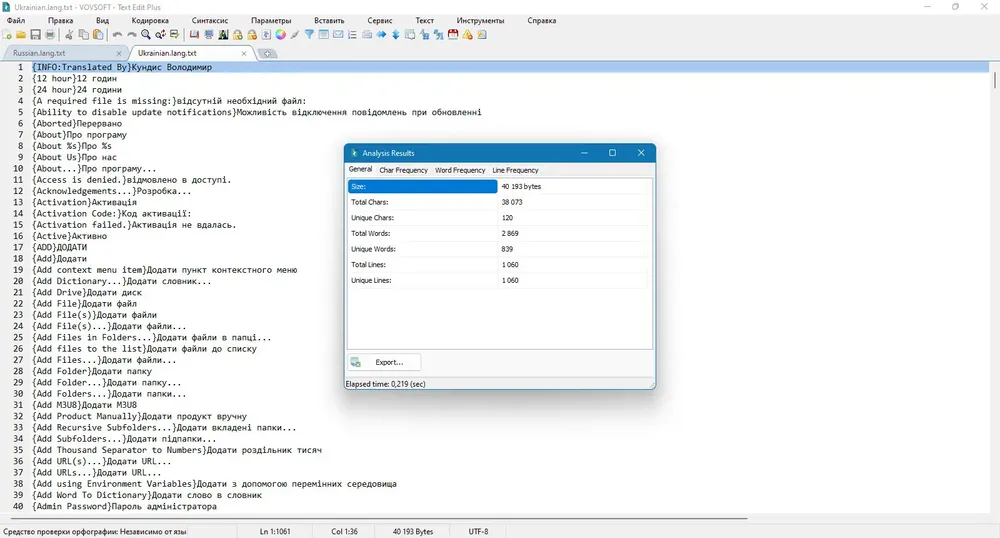Open the Word Frequency tab

tap(460, 170)
